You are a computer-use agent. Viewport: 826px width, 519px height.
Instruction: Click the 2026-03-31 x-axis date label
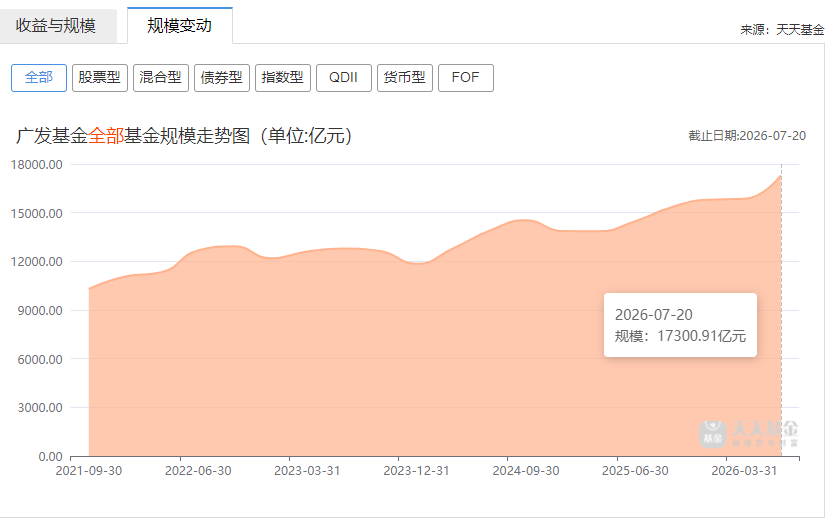[x=744, y=471]
